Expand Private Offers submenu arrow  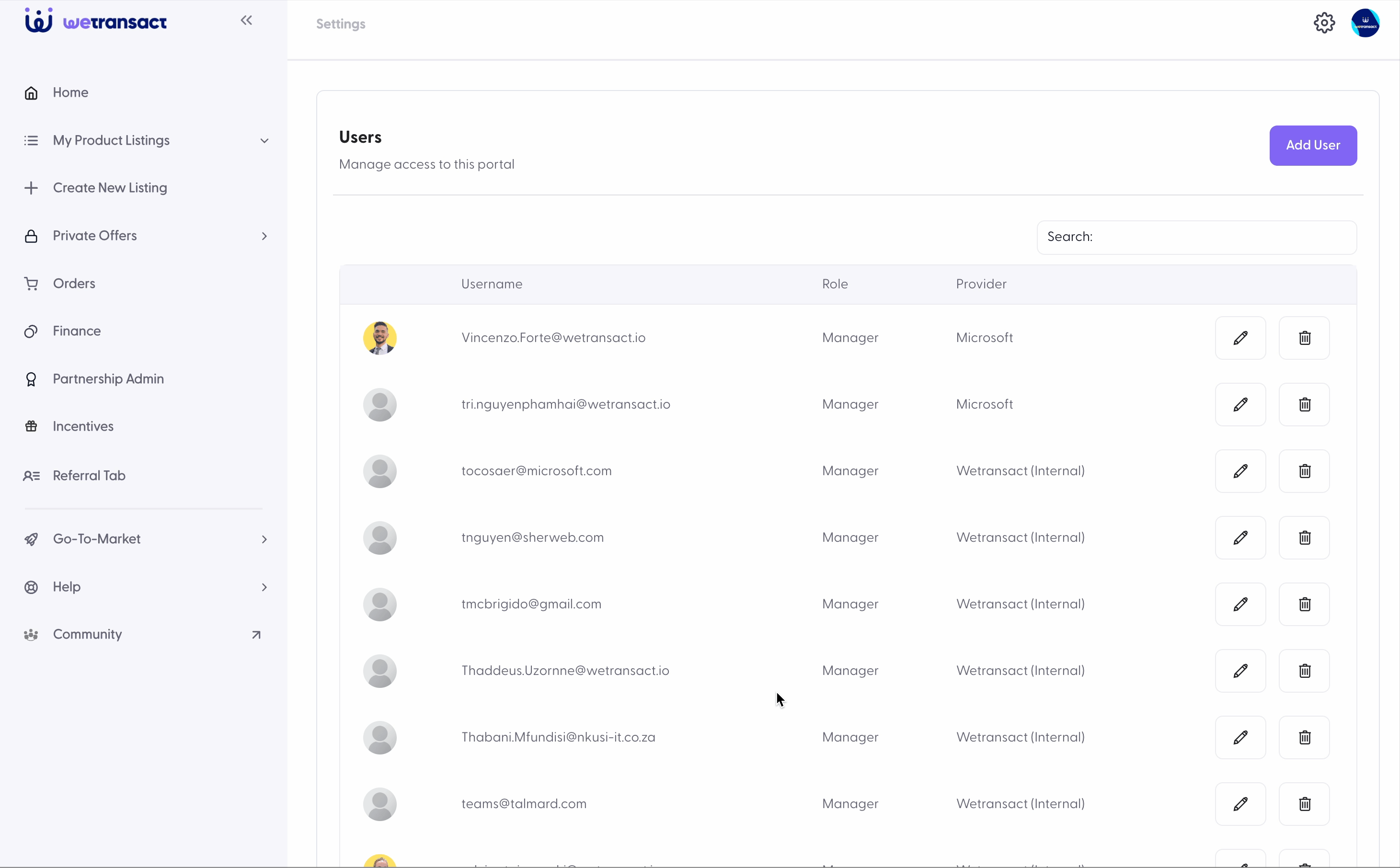coord(264,236)
